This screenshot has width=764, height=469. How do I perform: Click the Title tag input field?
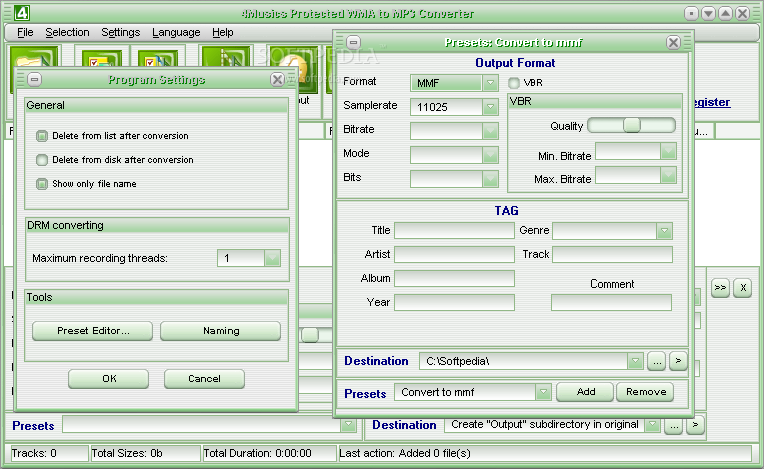(x=454, y=231)
